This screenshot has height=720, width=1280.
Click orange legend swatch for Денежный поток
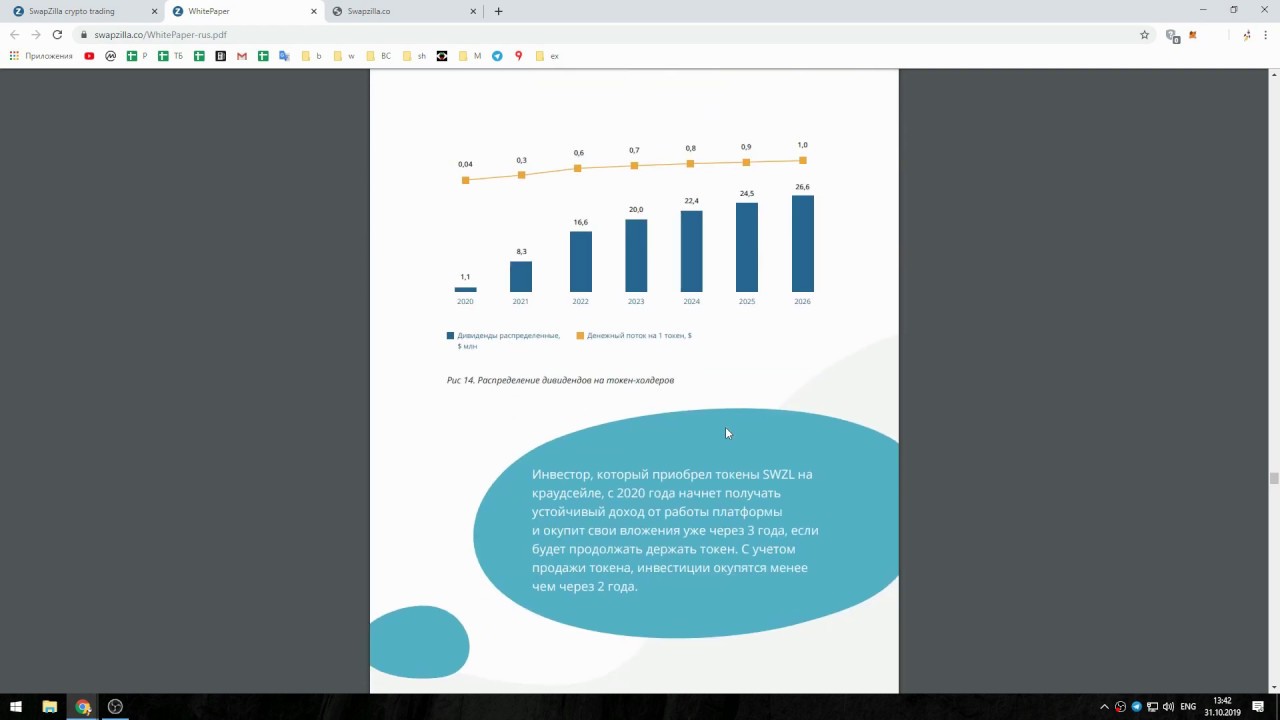[580, 336]
